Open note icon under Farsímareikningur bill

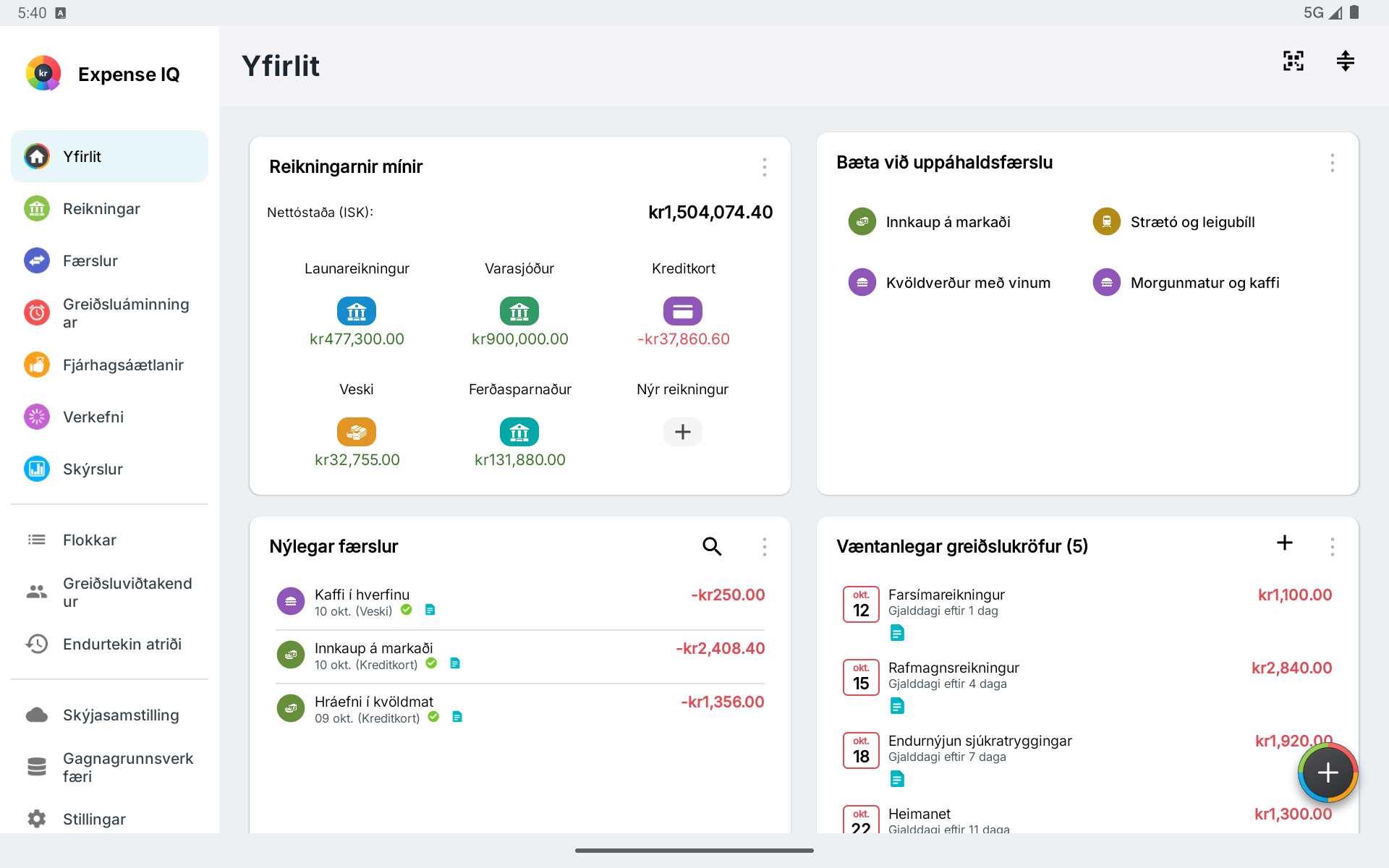tap(897, 633)
